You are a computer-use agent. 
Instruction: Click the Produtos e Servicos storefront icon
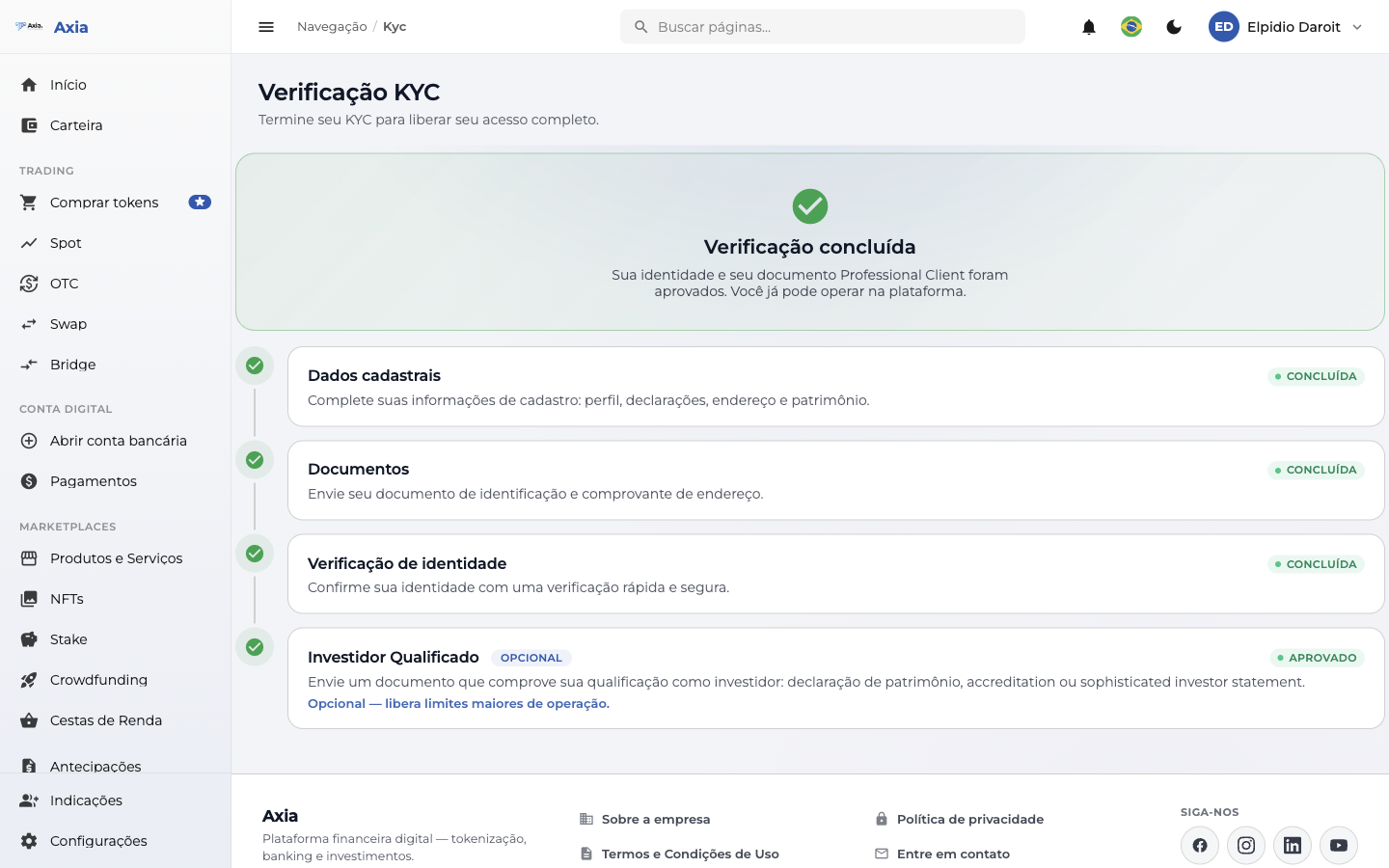[x=29, y=558]
